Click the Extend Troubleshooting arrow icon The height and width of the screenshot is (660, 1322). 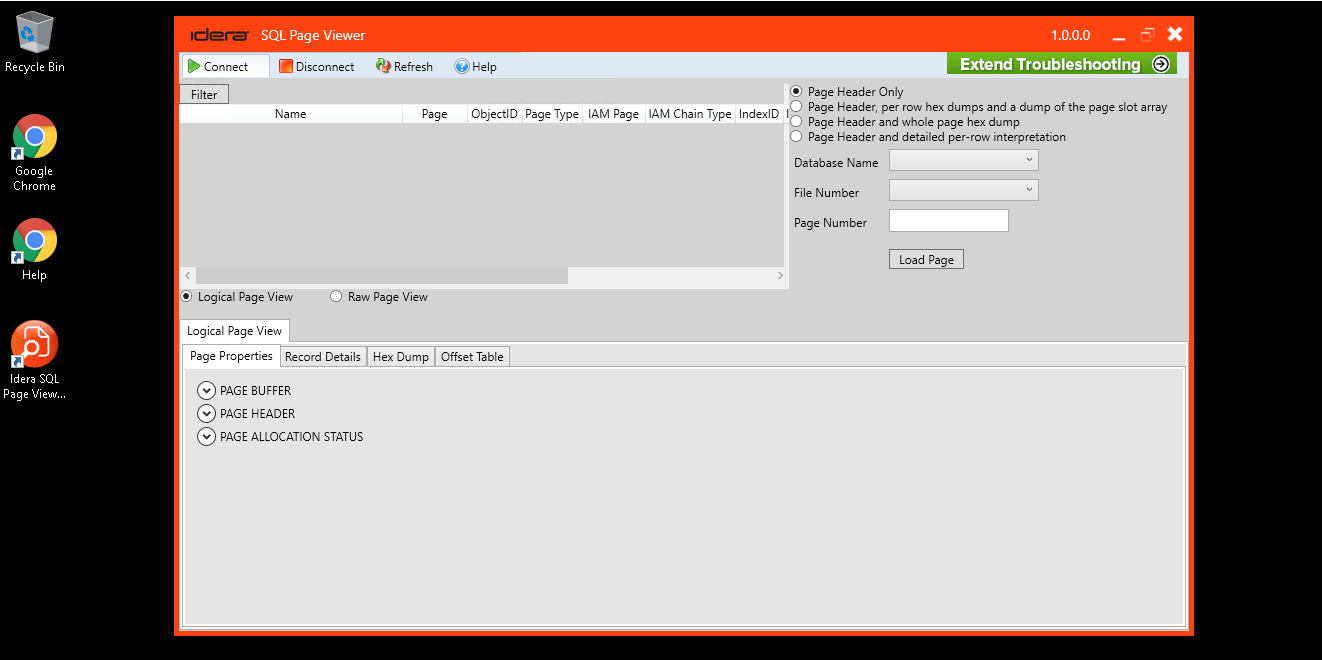point(1161,62)
